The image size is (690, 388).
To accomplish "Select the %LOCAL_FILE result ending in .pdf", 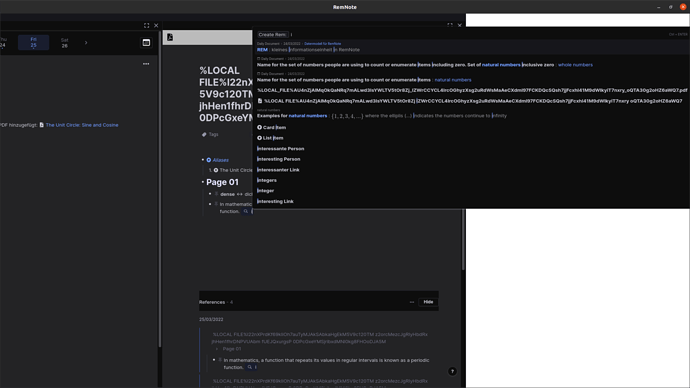I will tap(472, 90).
